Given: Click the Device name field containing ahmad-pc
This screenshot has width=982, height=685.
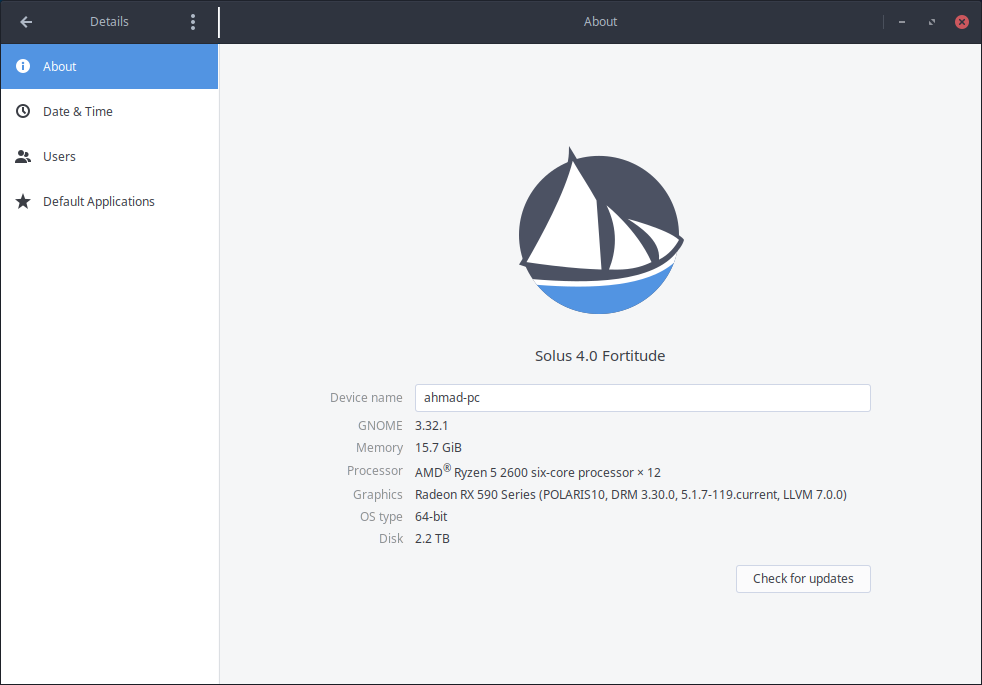Looking at the screenshot, I should click(642, 398).
